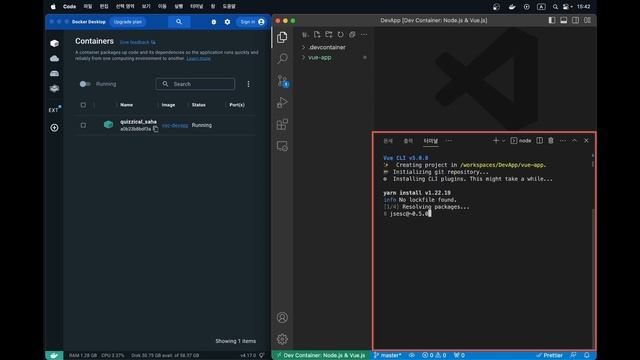Open Code menu in macOS menu bar

coord(69,7)
